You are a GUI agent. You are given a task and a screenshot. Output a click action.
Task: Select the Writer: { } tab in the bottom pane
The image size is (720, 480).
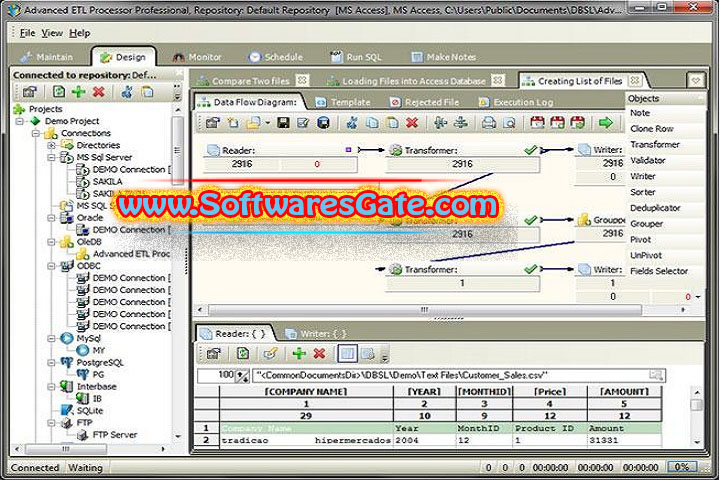(316, 333)
